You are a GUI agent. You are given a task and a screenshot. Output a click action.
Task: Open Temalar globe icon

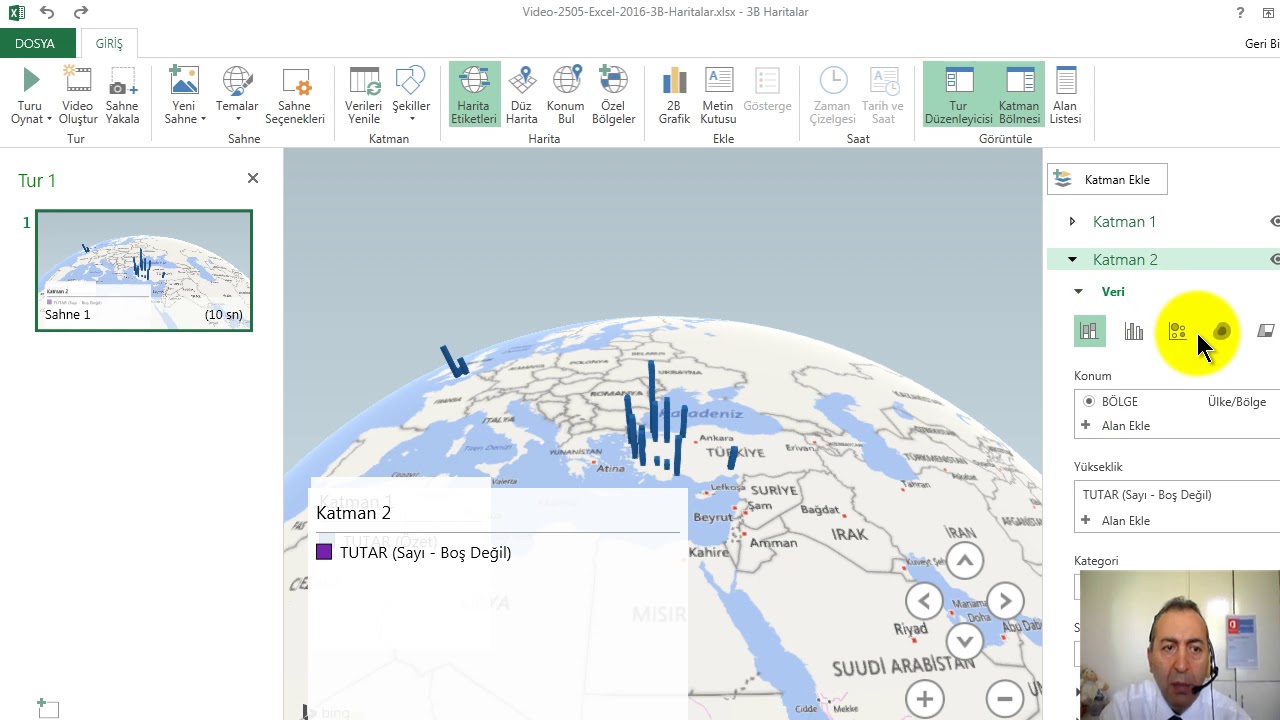(x=237, y=80)
